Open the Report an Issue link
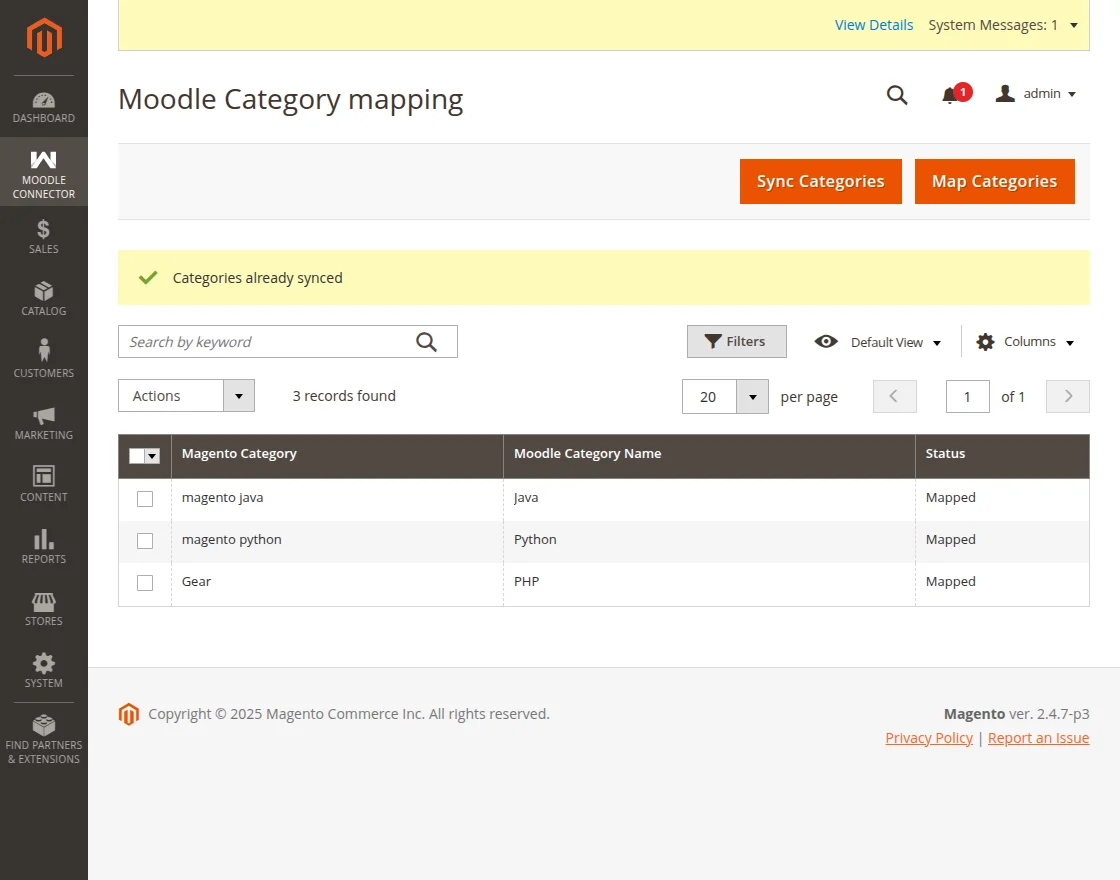 1038,738
